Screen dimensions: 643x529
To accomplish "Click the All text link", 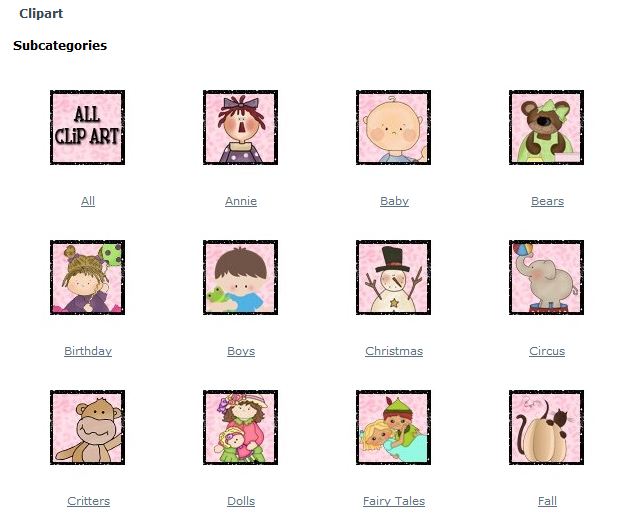I will tap(88, 201).
